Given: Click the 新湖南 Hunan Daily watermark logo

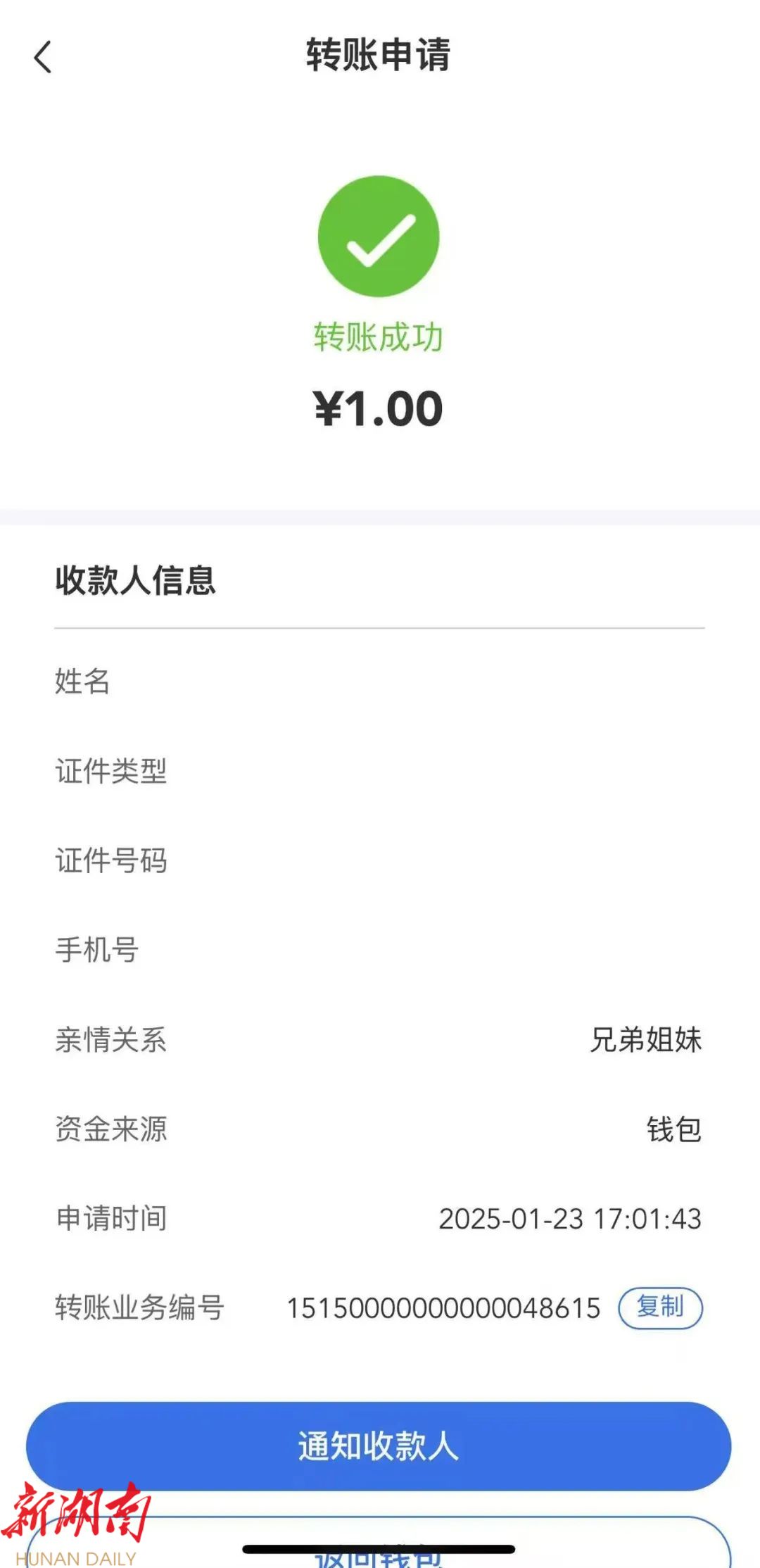Looking at the screenshot, I should tap(76, 1522).
